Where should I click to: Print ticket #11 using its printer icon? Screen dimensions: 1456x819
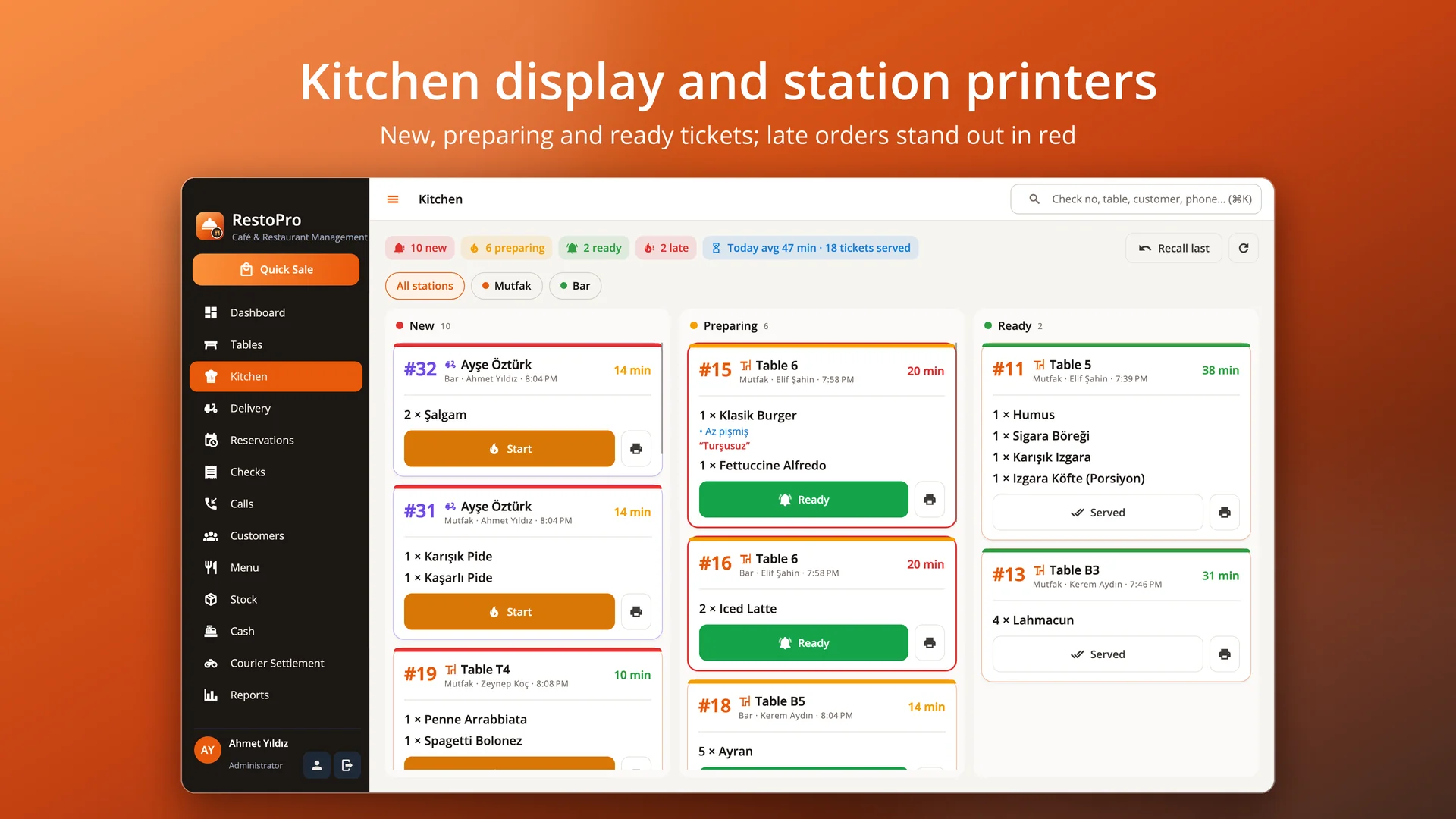[1225, 513]
